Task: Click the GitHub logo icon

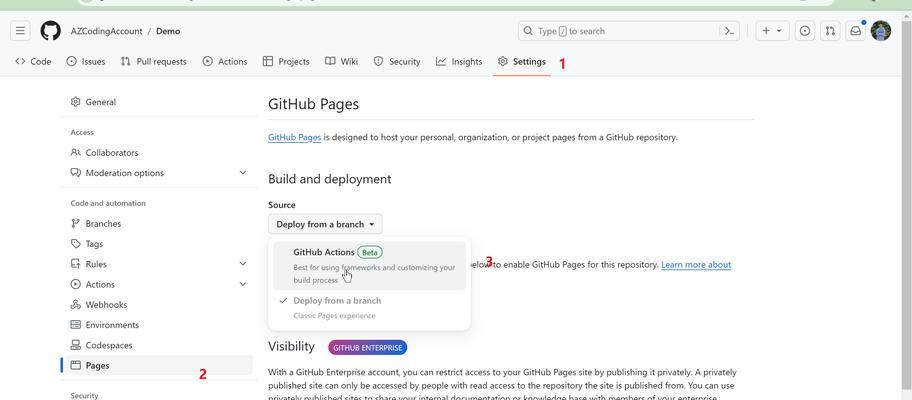Action: click(51, 31)
